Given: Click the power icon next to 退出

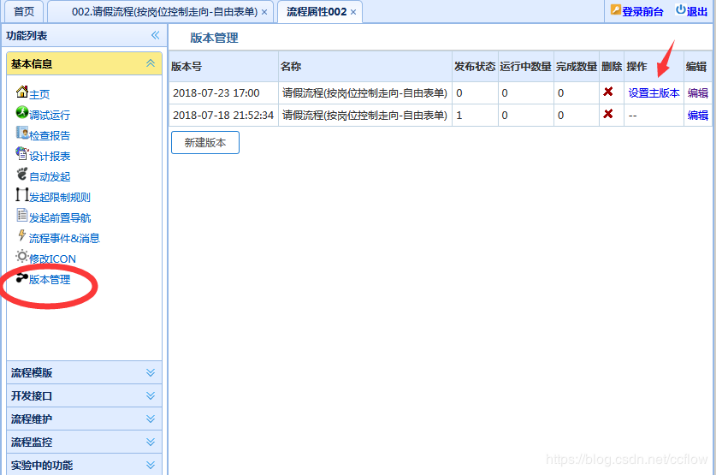Looking at the screenshot, I should pyautogui.click(x=681, y=10).
